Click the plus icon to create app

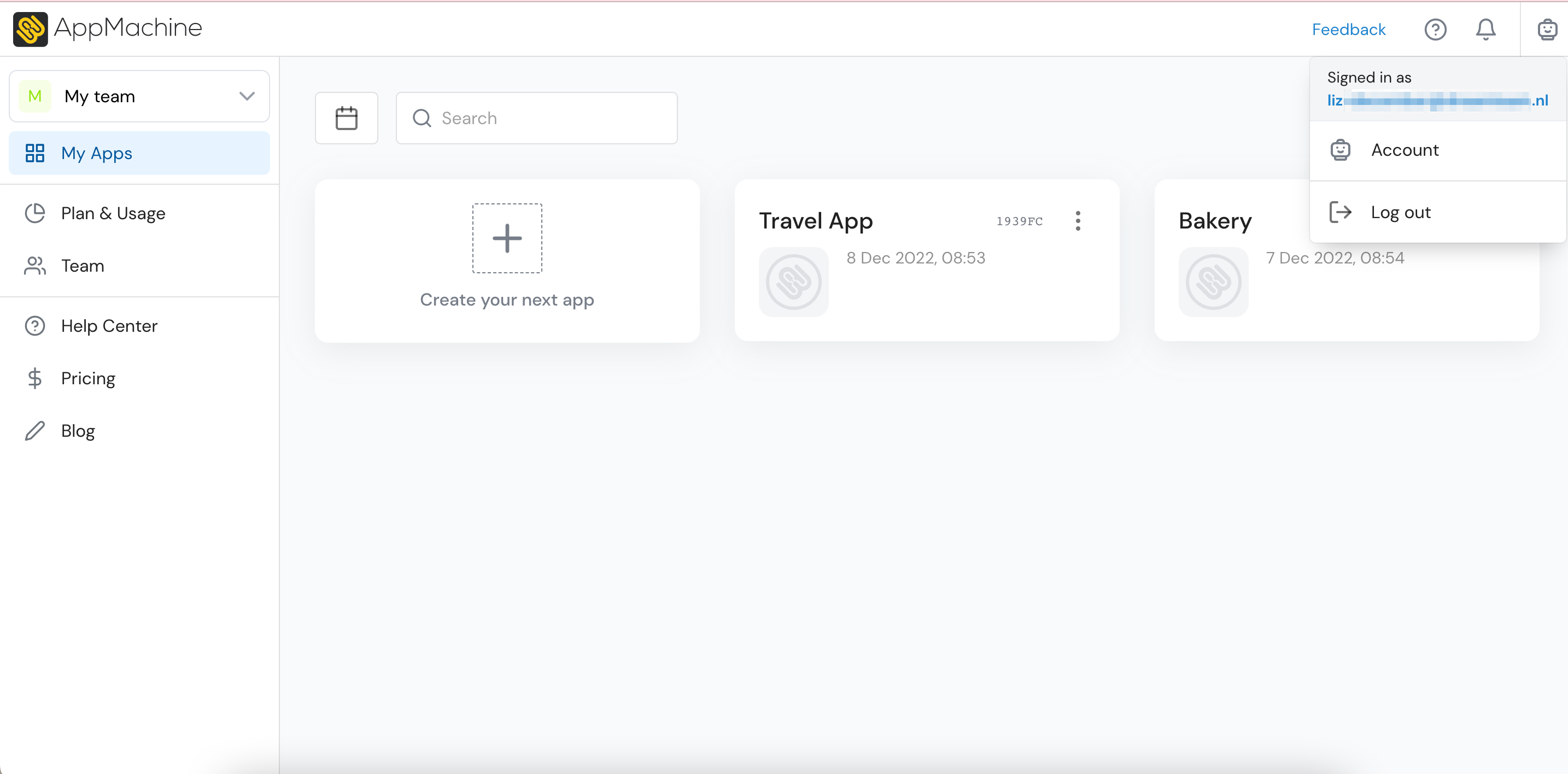pyautogui.click(x=507, y=238)
